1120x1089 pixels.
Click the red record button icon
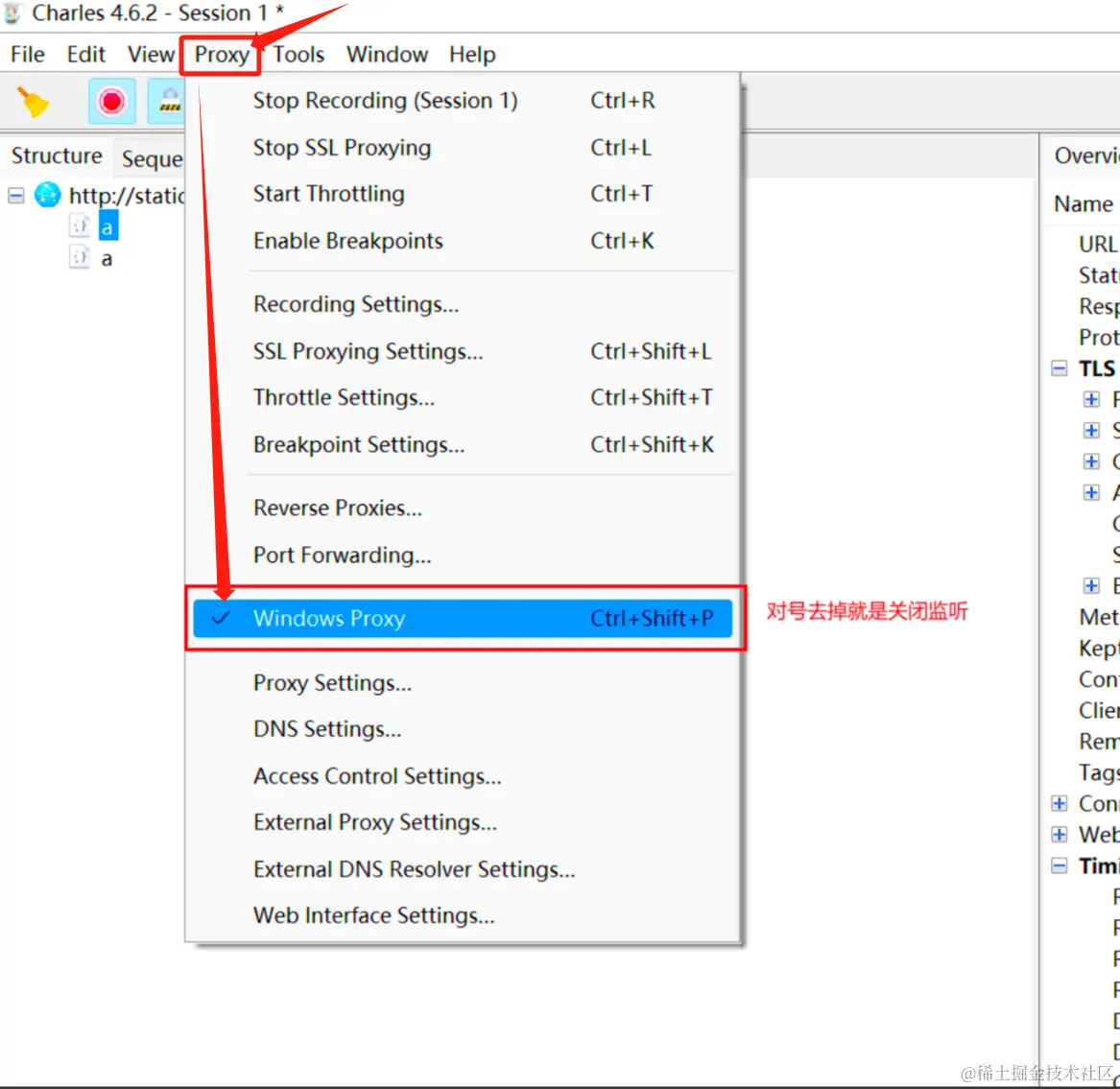click(x=111, y=102)
